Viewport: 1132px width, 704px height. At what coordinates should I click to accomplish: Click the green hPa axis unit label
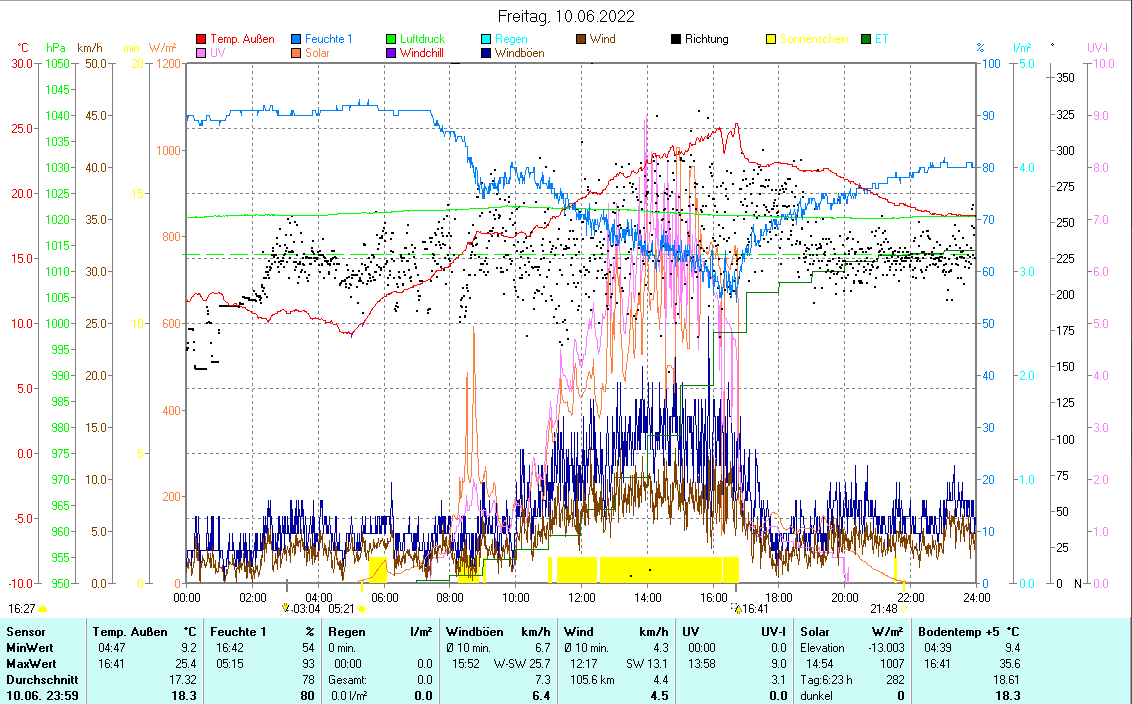click(56, 48)
